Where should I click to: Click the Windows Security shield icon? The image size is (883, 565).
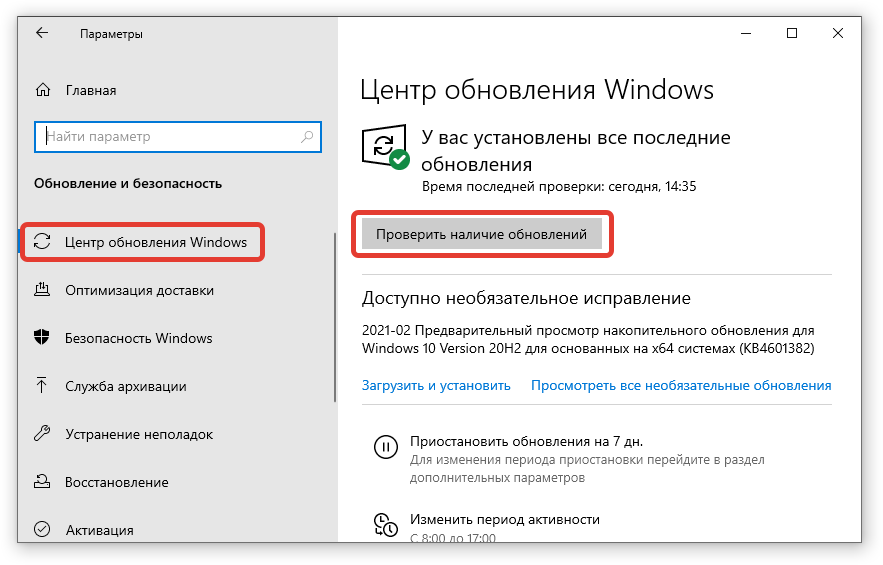pos(42,338)
